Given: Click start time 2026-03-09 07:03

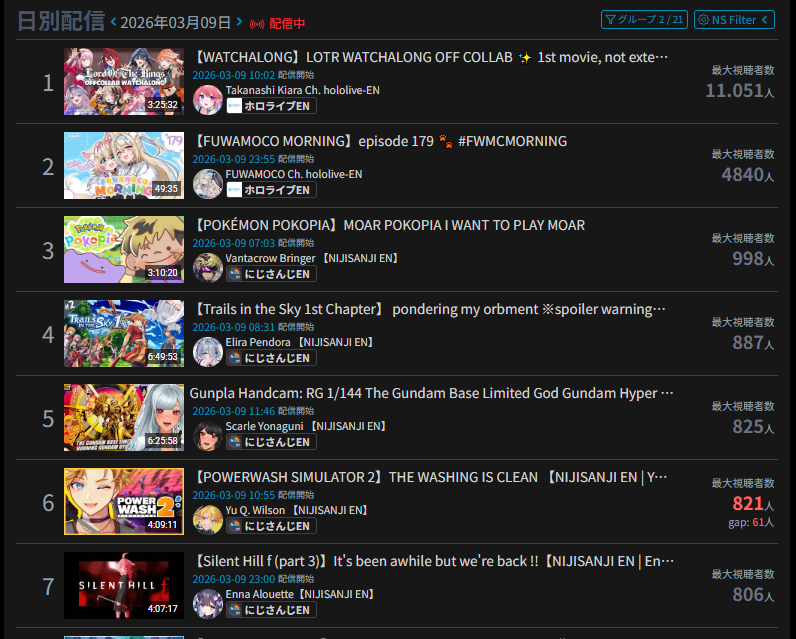Looking at the screenshot, I should [x=234, y=243].
